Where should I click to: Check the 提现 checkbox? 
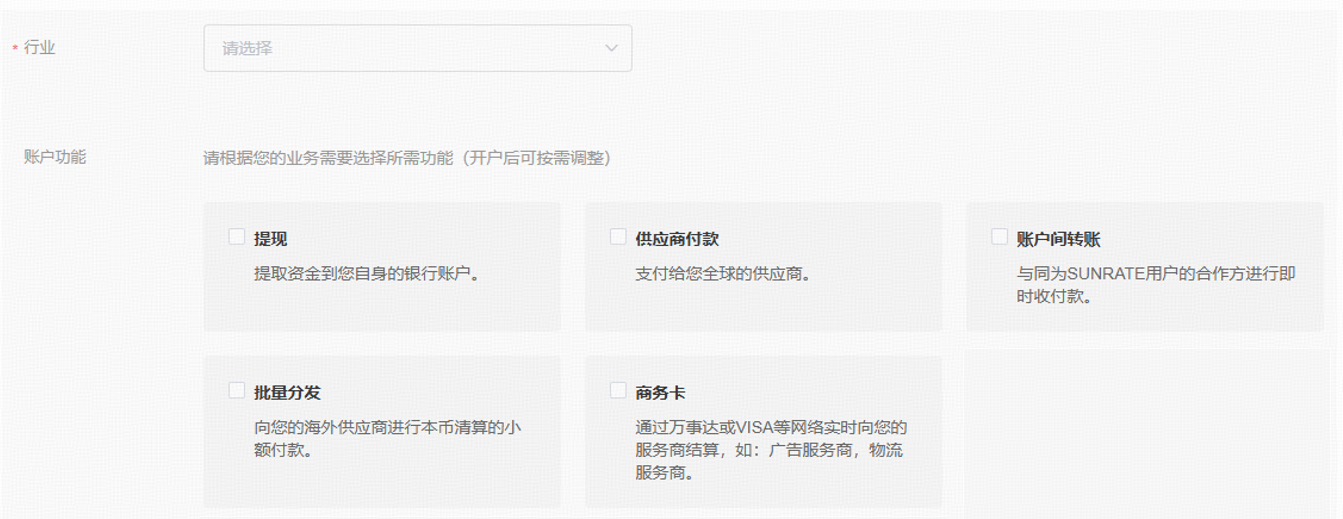(237, 237)
